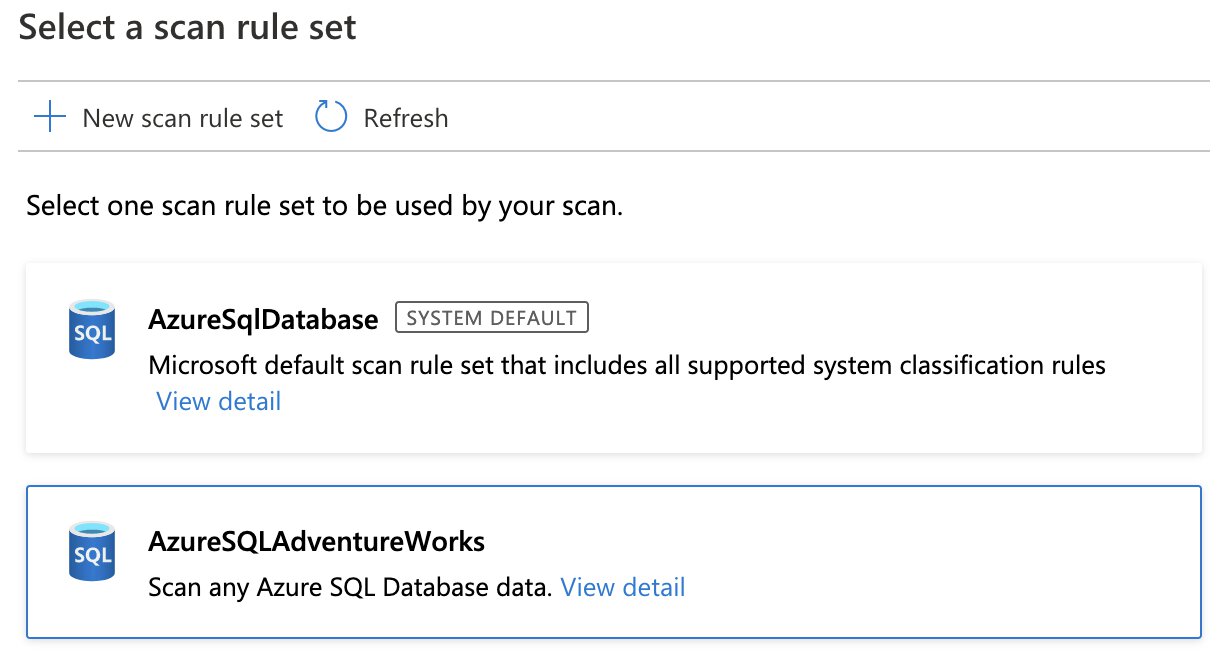
Task: Click 'Scan any Azure SQL Database data' text
Action: 350,587
